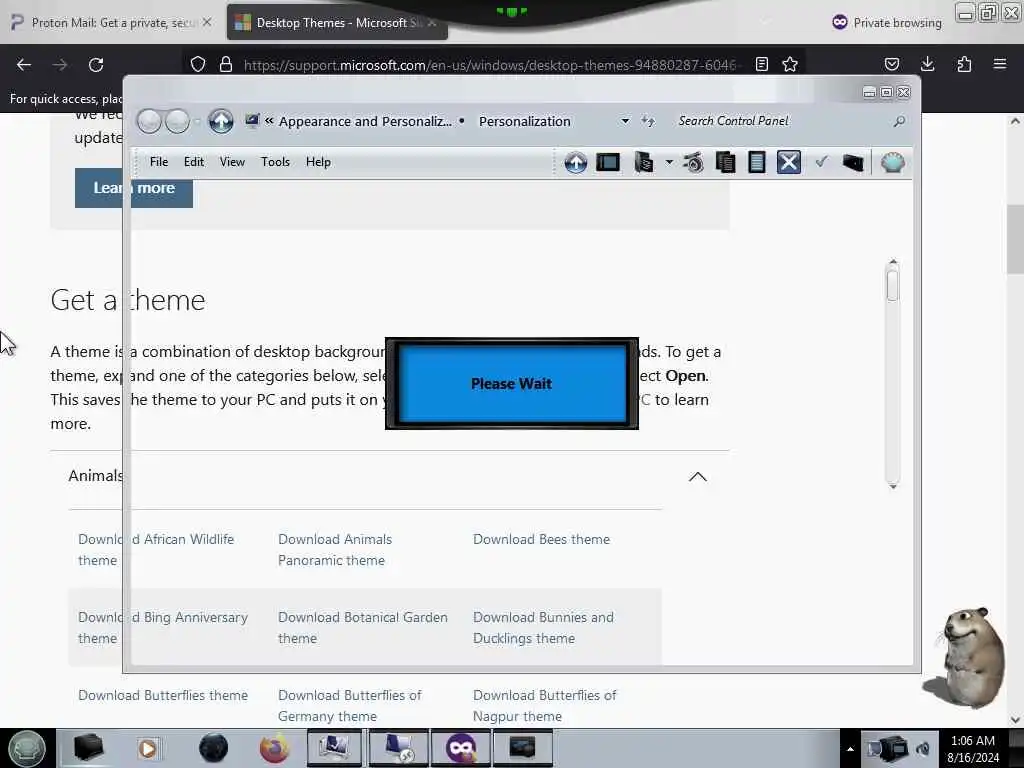Click Download Butterflies of Nagpur theme link
Image resolution: width=1024 pixels, height=768 pixels.
(x=545, y=706)
